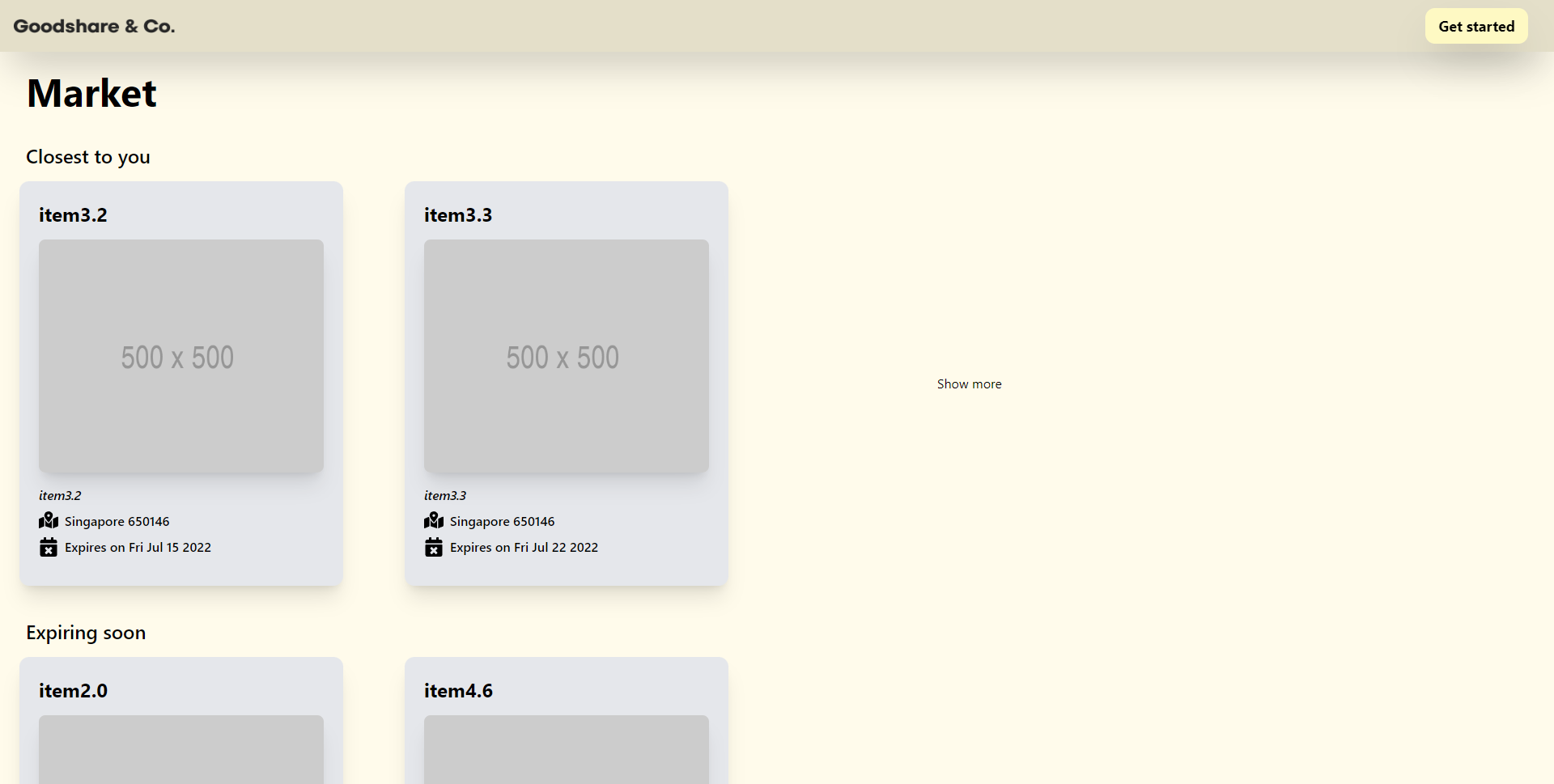
Task: Click the location pin icon on item3.2 card
Action: pyautogui.click(x=49, y=520)
